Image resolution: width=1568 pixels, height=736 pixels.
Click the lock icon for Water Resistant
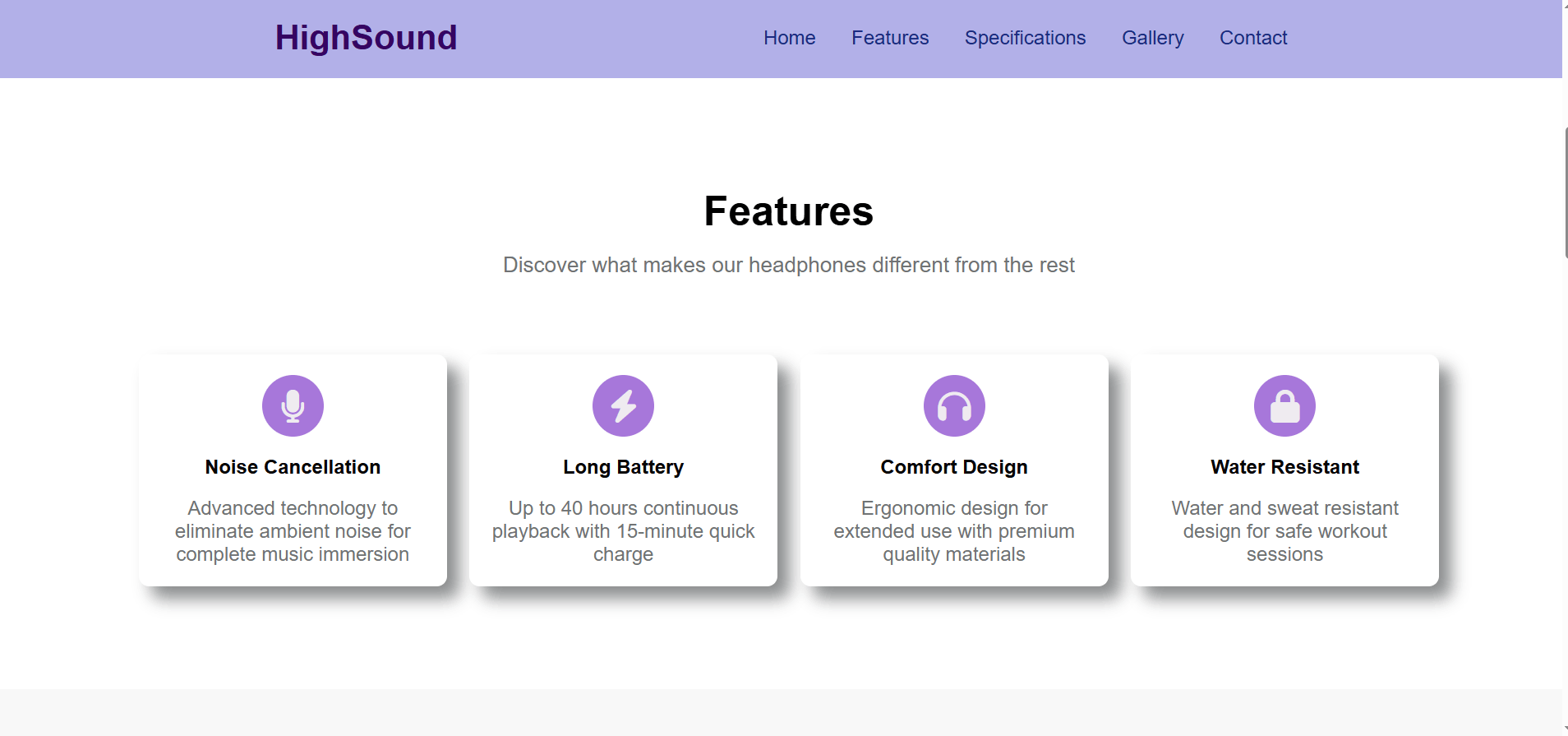click(1284, 406)
